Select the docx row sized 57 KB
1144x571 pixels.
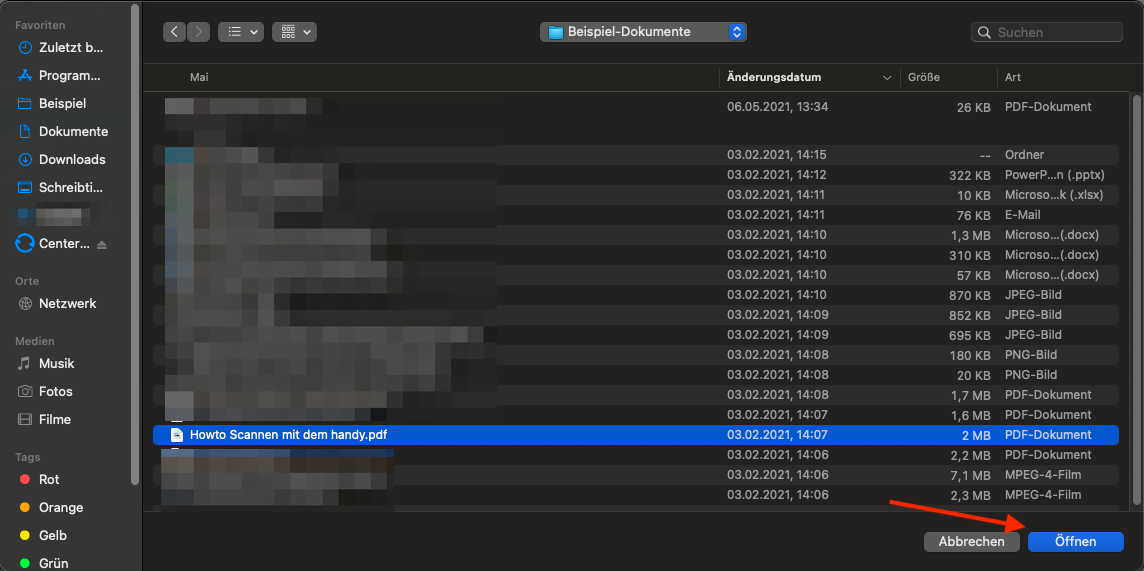click(635, 275)
